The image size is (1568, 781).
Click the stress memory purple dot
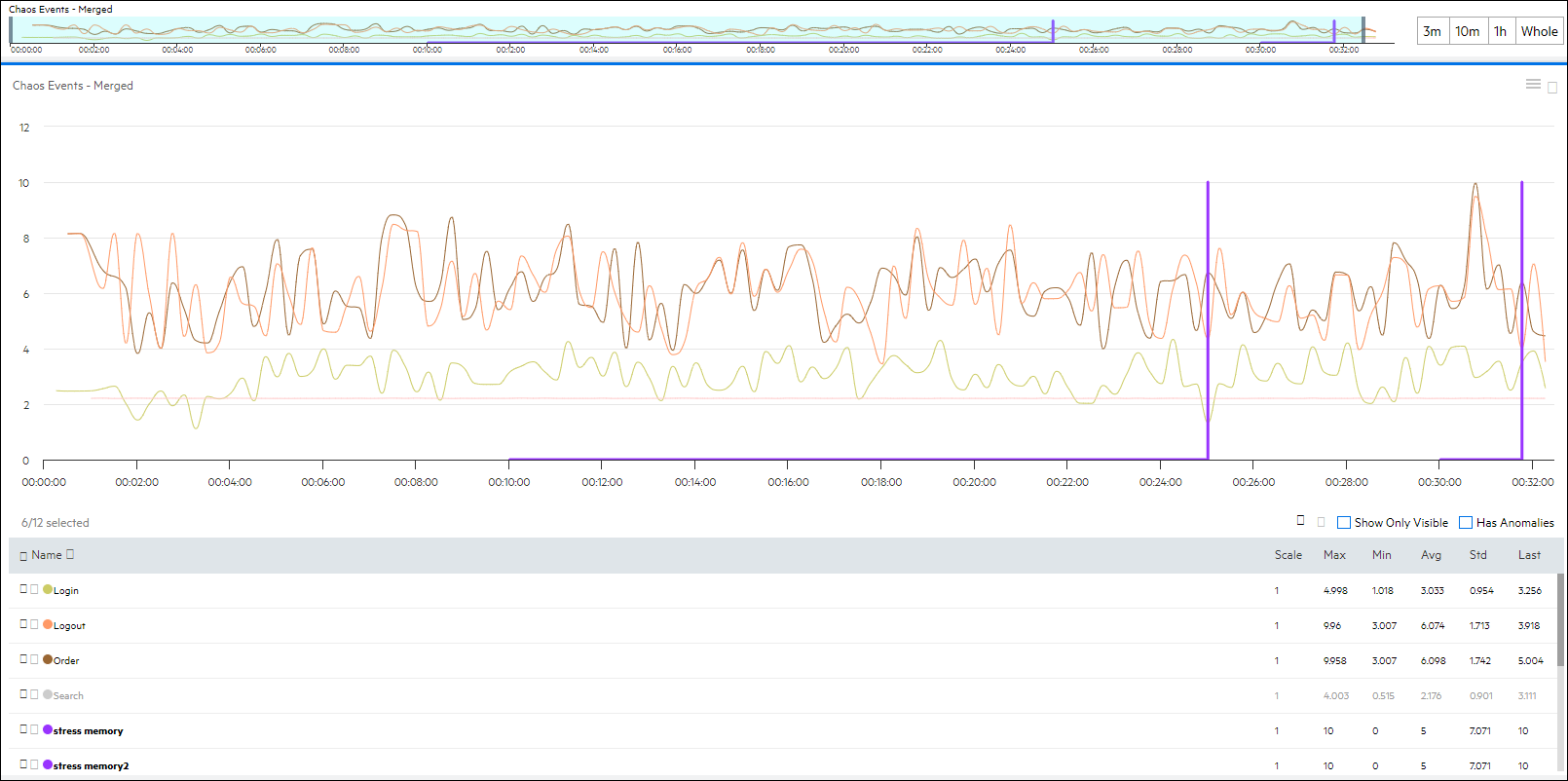coord(48,729)
